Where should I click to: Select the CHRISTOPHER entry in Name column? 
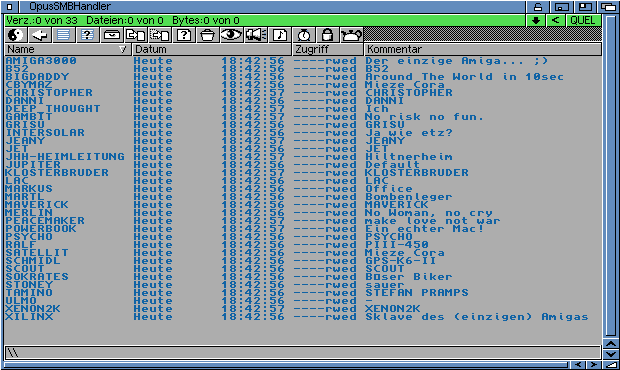49,92
